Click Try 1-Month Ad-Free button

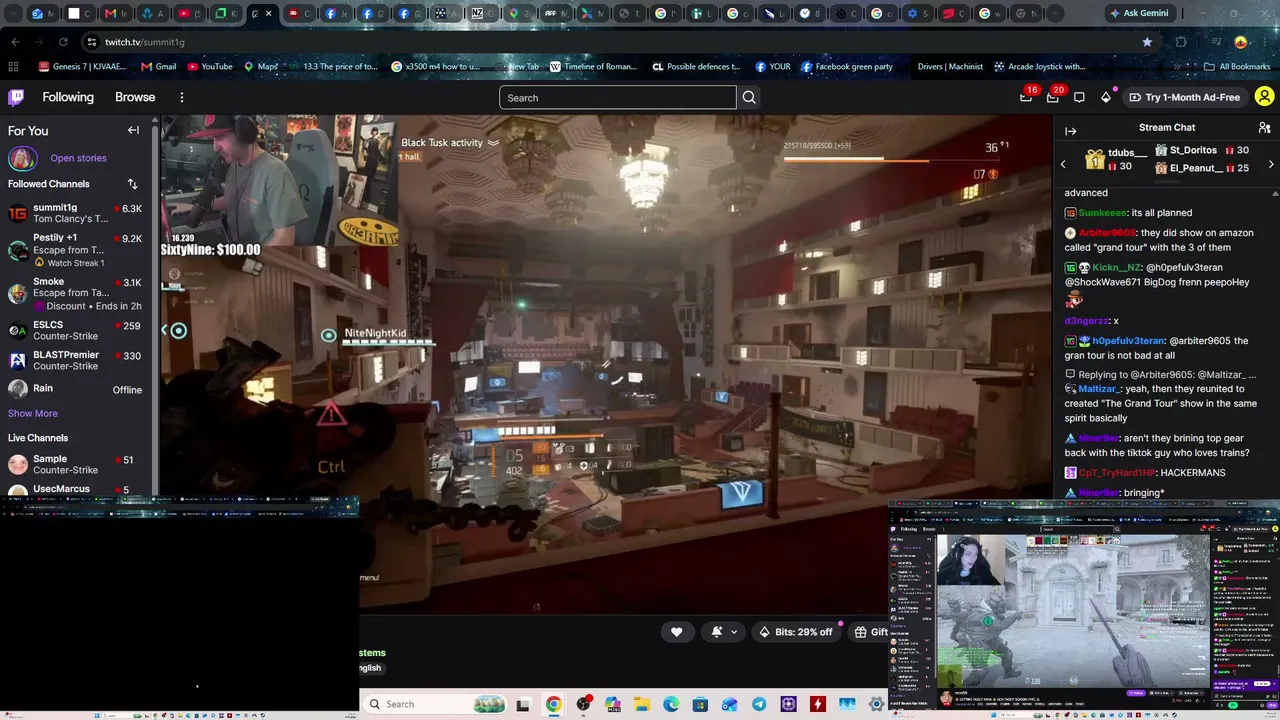pyautogui.click(x=1185, y=97)
